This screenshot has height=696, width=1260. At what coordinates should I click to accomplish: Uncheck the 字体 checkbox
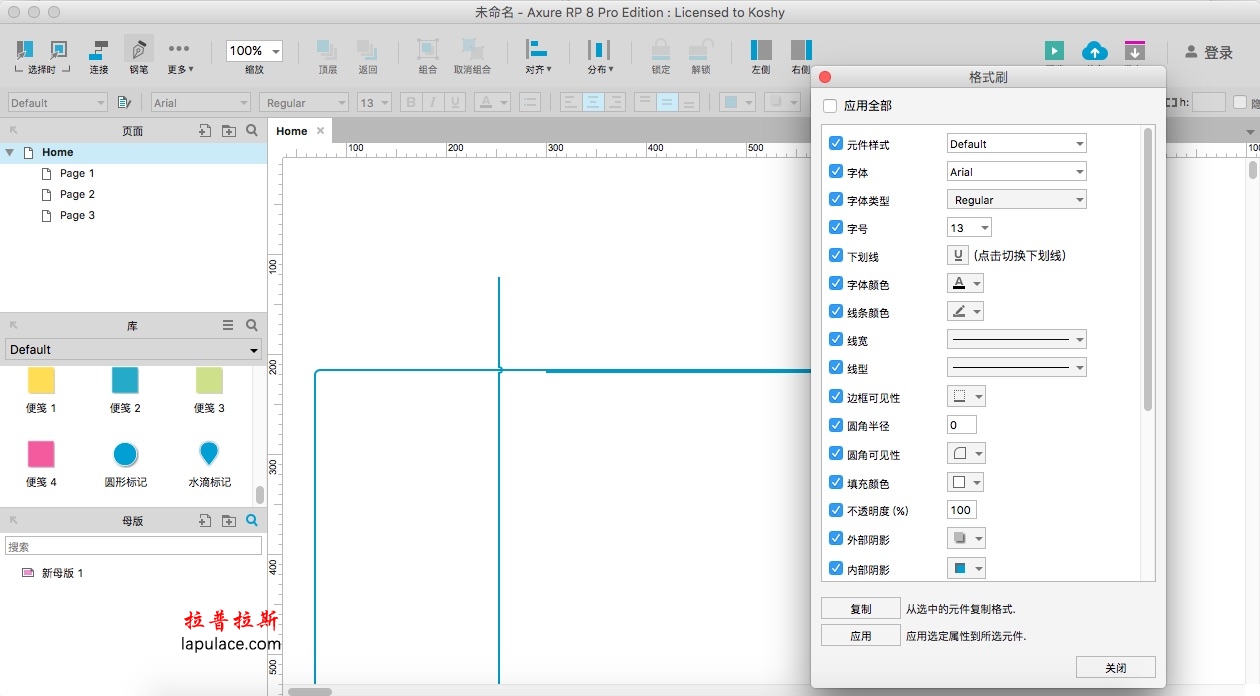point(836,172)
